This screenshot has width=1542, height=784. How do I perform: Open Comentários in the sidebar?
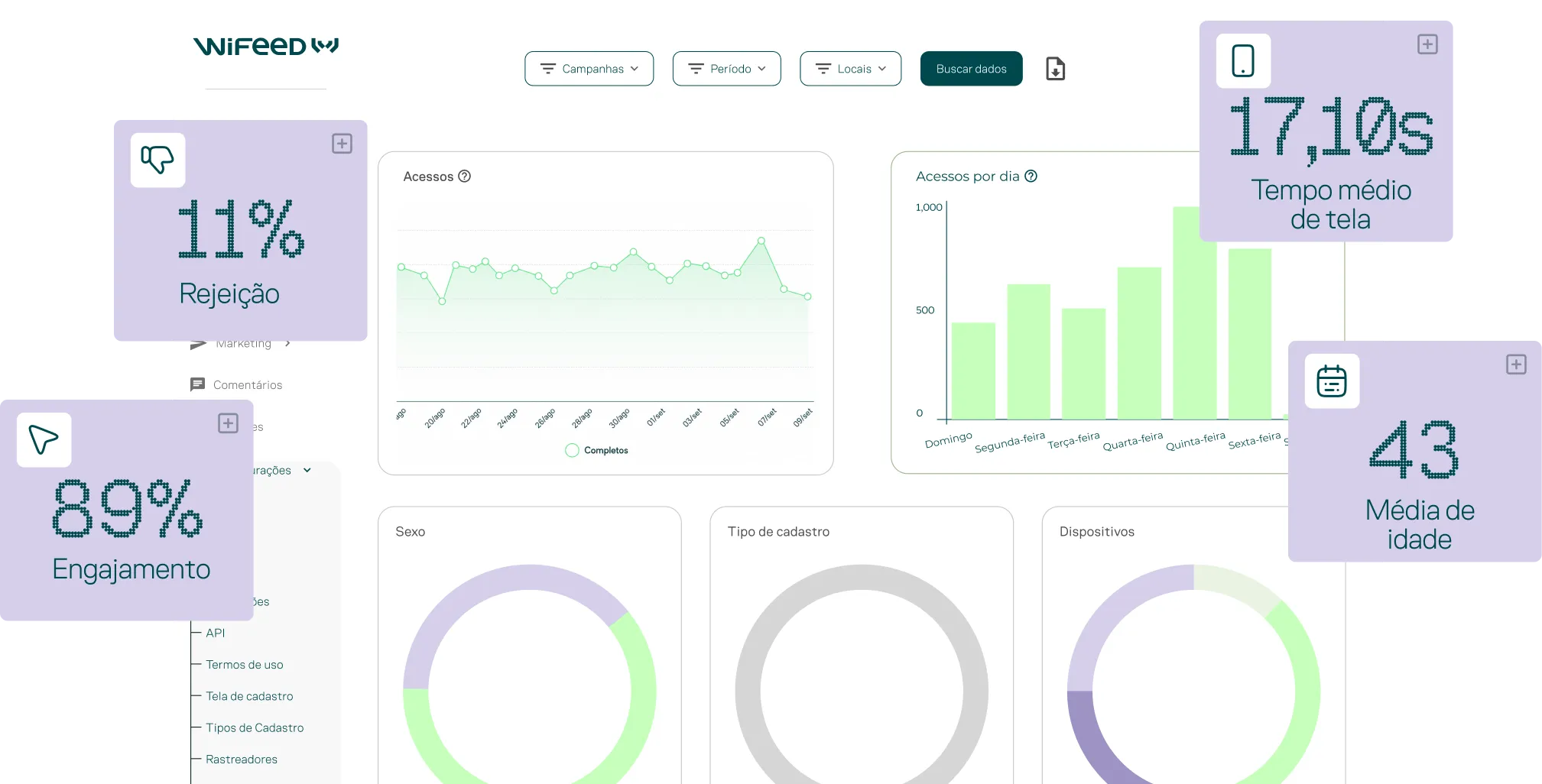(236, 384)
